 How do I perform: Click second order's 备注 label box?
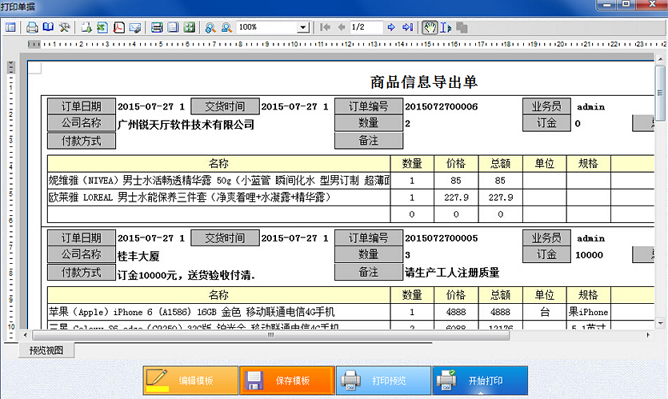[x=369, y=272]
